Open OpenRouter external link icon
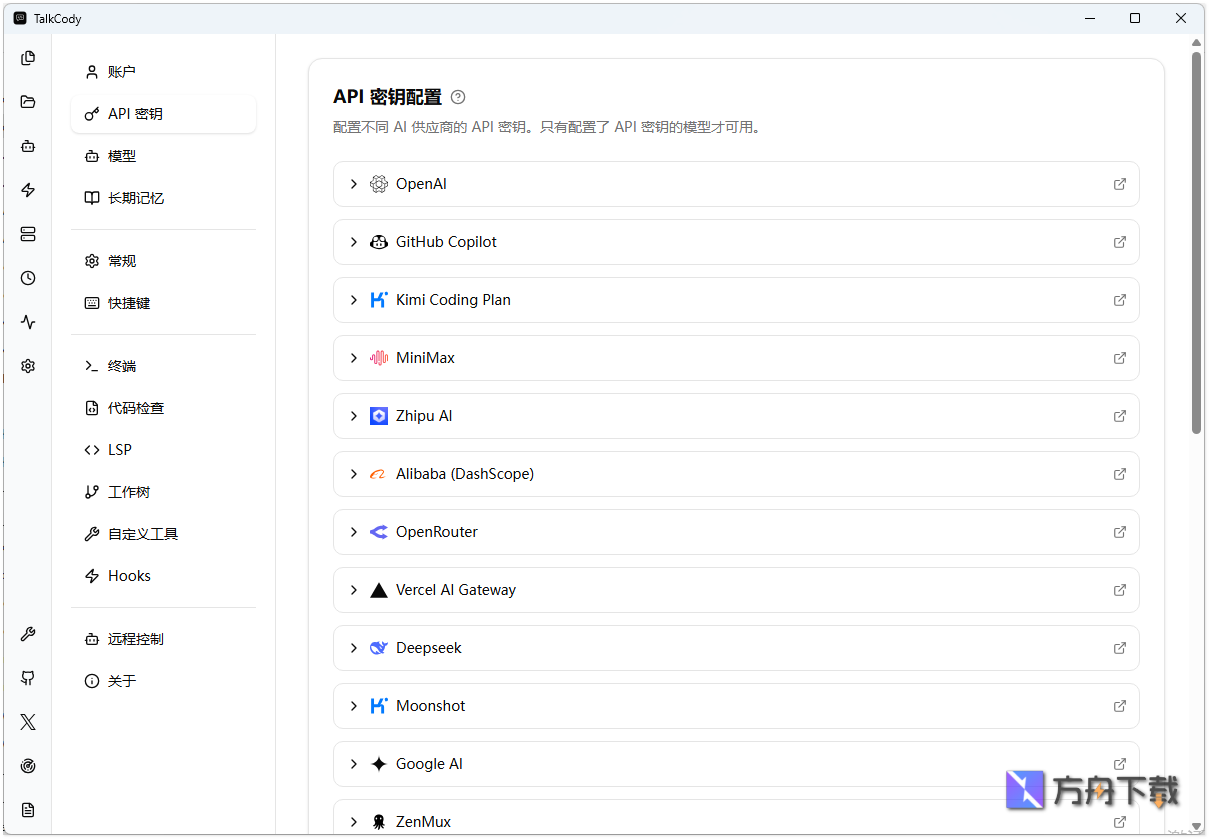This screenshot has height=839, width=1209. tap(1120, 532)
